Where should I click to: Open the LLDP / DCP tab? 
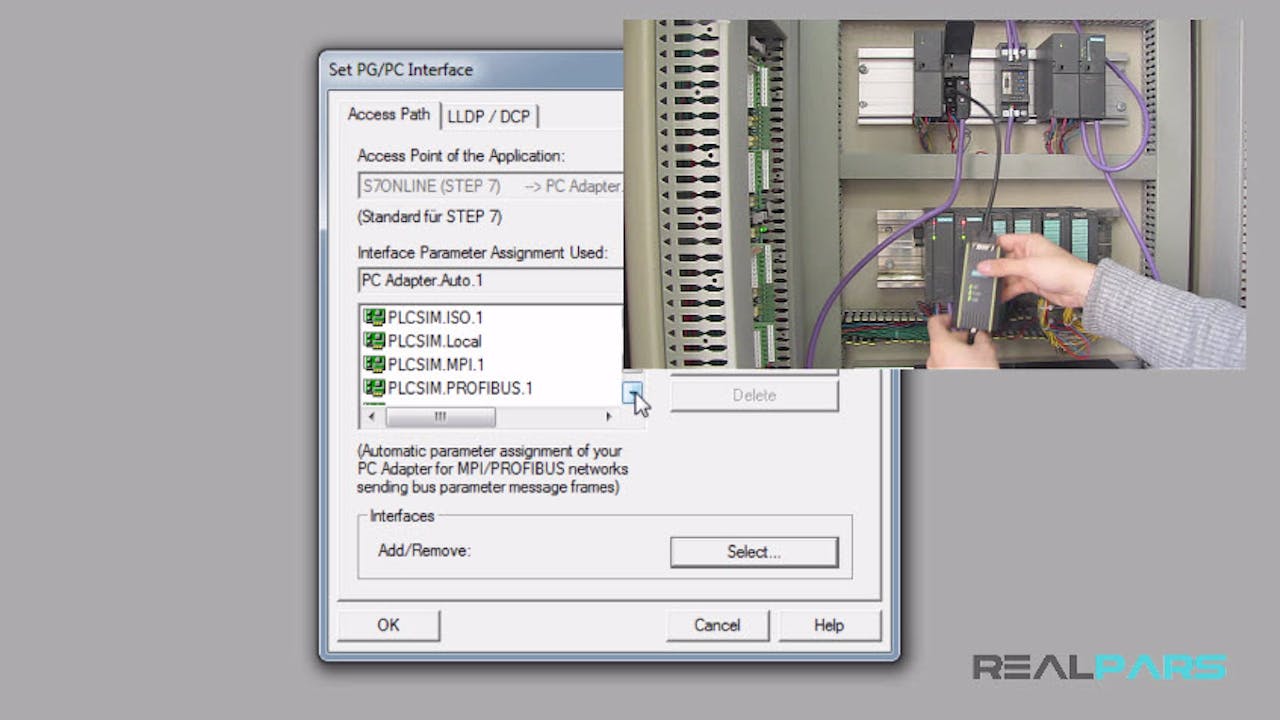tap(489, 117)
